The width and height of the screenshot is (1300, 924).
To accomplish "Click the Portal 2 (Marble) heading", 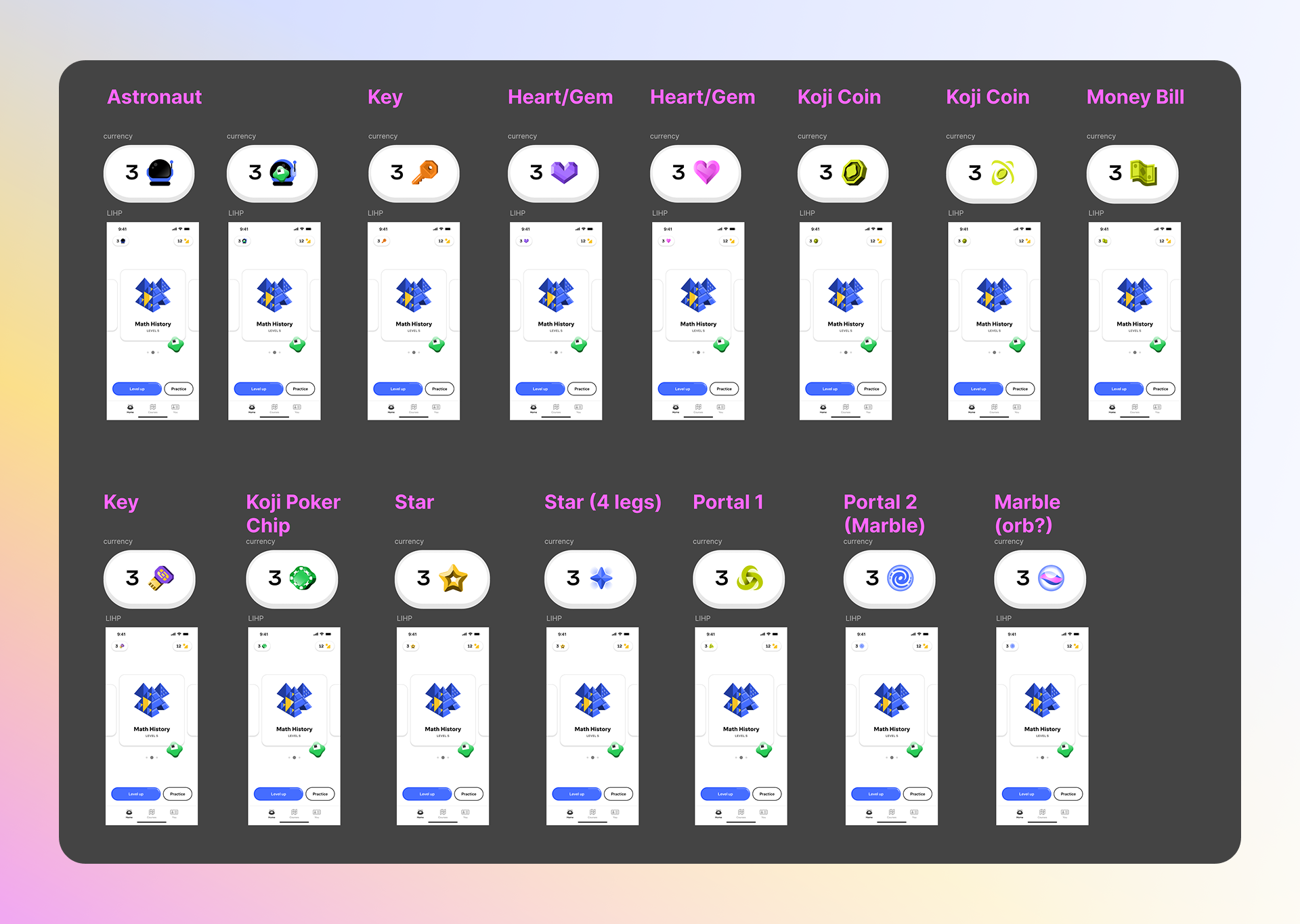I will [x=884, y=513].
